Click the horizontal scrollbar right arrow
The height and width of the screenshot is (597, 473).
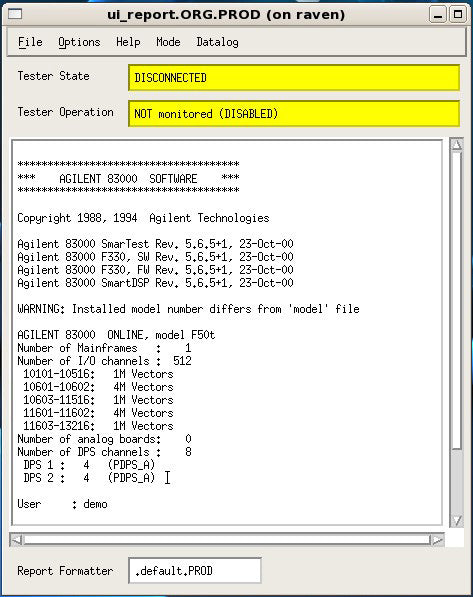point(437,540)
